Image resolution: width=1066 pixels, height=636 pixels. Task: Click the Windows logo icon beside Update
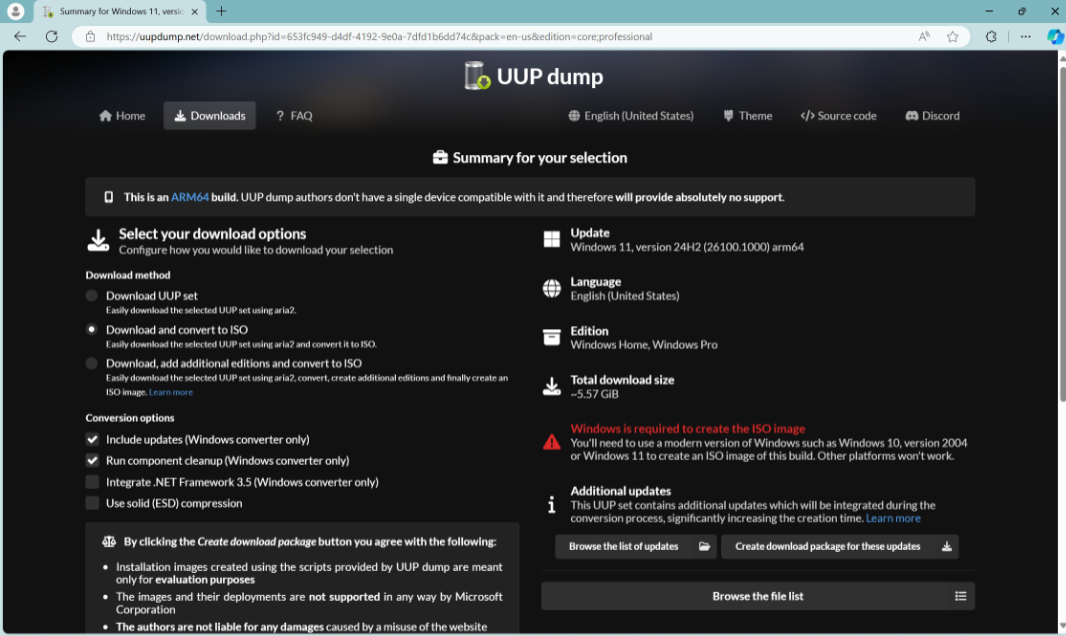coord(551,239)
